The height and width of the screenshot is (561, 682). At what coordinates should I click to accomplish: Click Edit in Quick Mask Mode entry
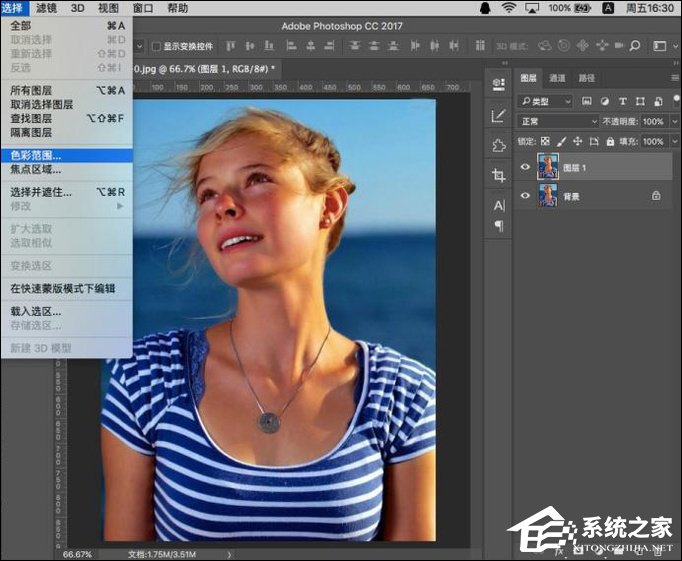pyautogui.click(x=62, y=288)
